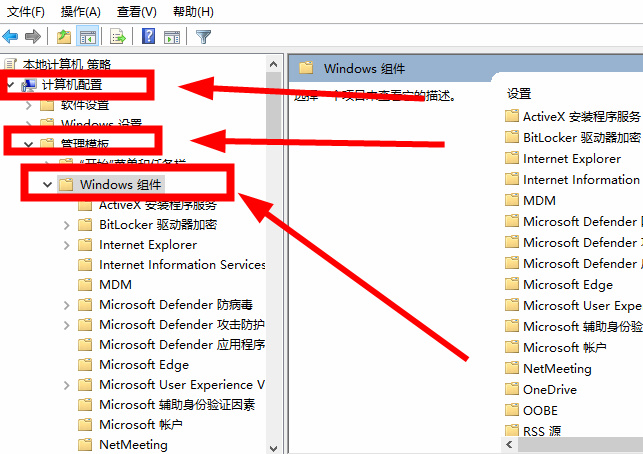Expand the 软件设置 node arrow

pyautogui.click(x=28, y=105)
